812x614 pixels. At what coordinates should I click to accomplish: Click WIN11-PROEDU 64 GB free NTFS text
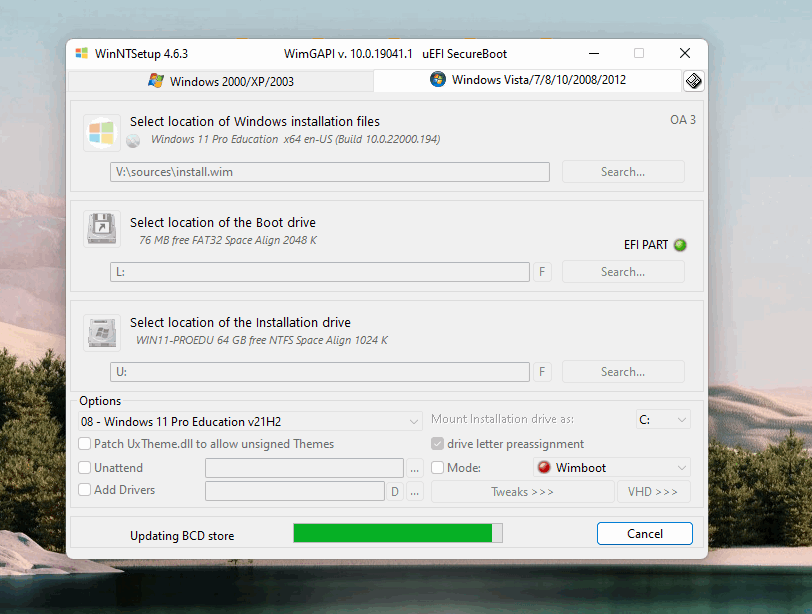(x=262, y=340)
